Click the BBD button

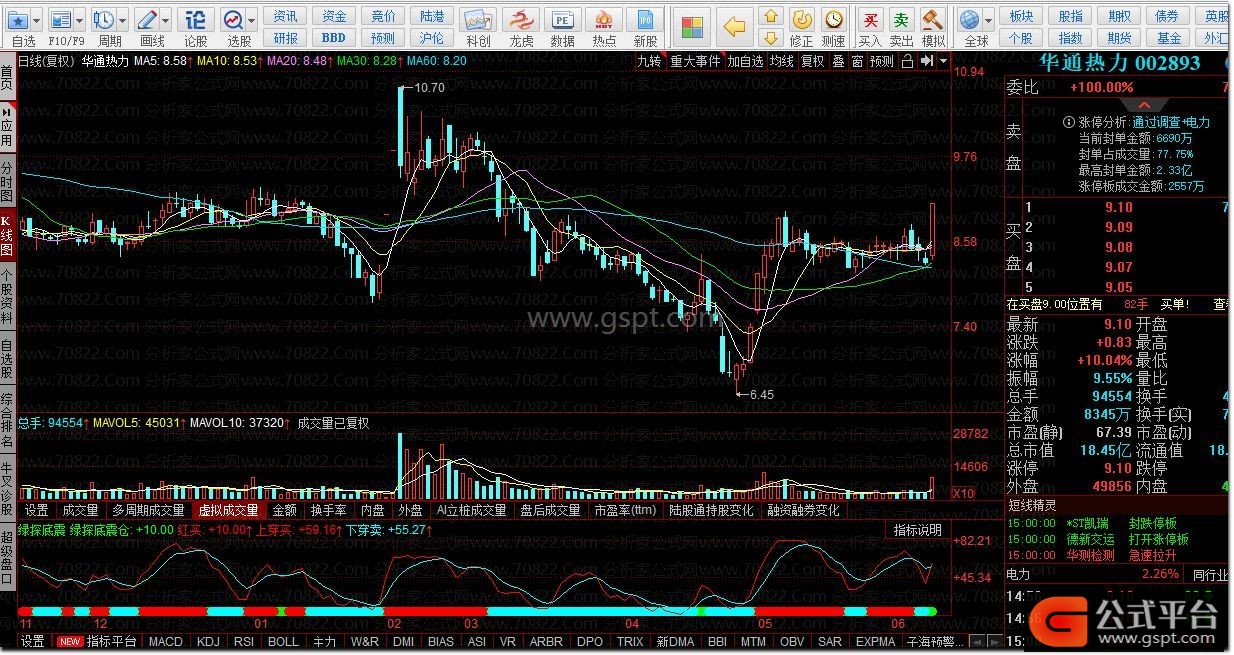334,38
